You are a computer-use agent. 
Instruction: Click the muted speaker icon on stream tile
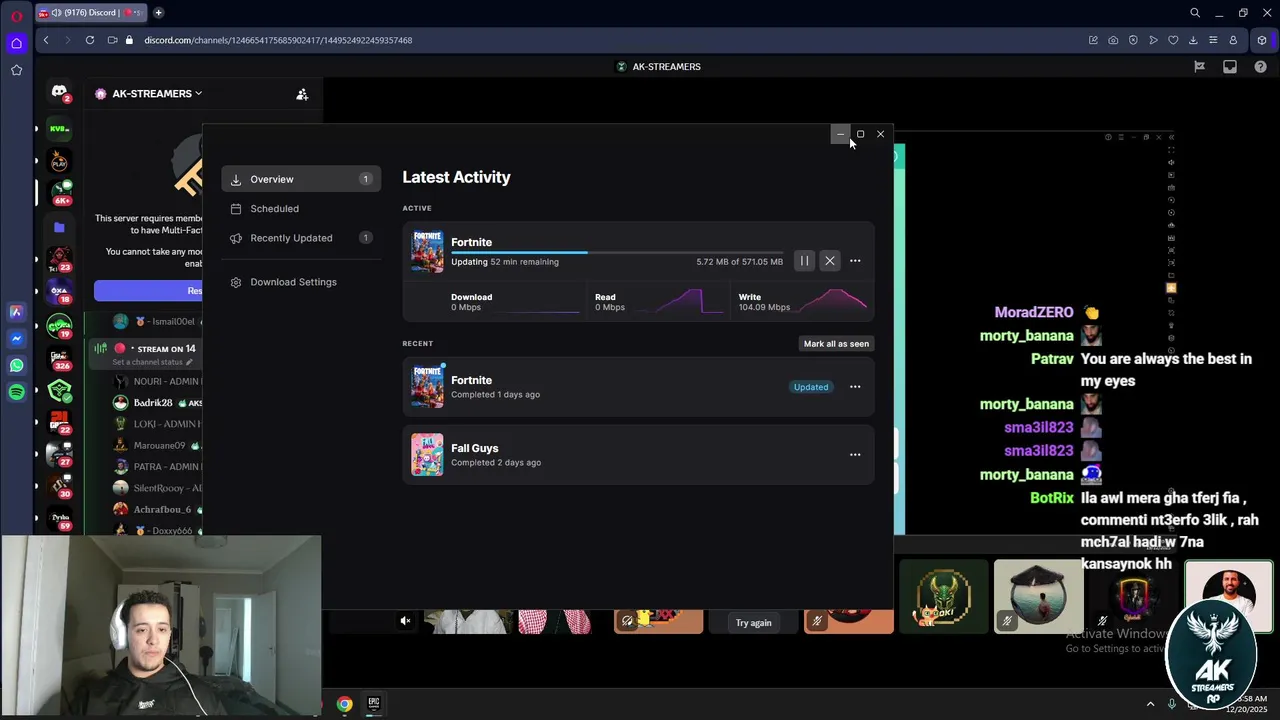pyautogui.click(x=405, y=621)
